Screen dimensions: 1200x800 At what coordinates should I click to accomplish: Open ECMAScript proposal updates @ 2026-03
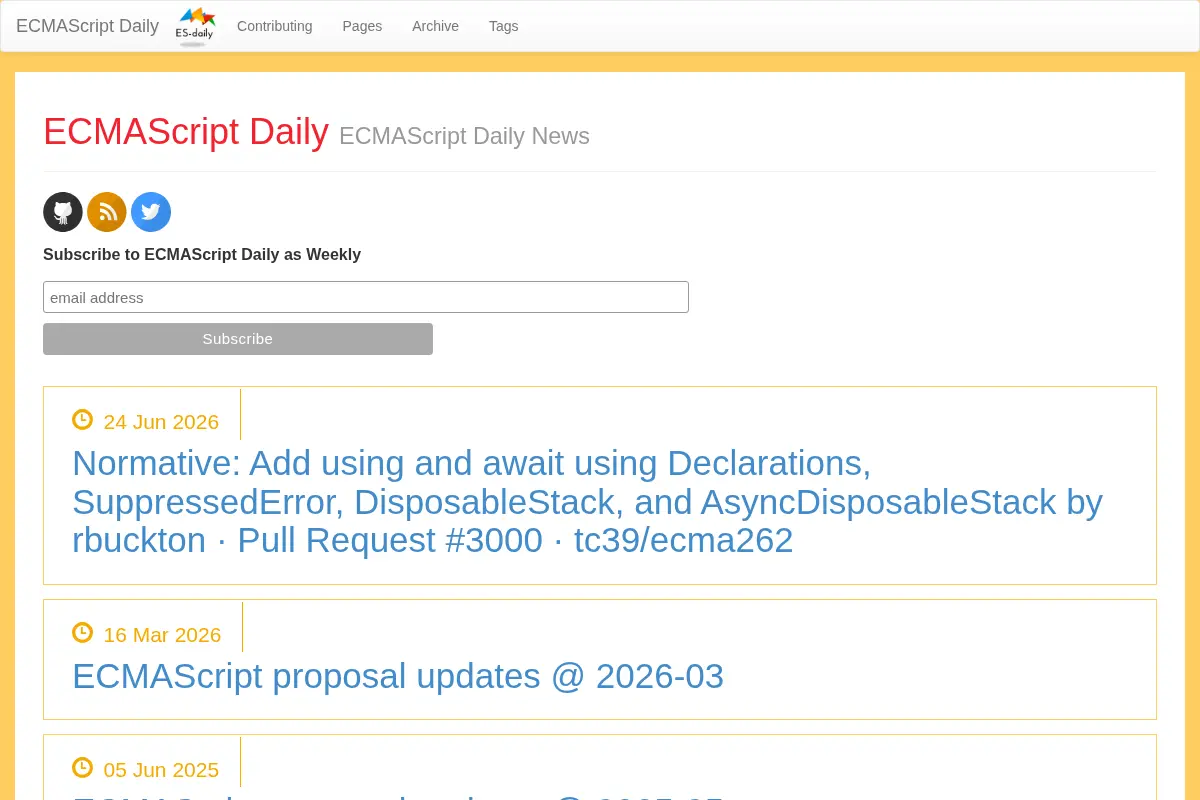click(x=398, y=676)
